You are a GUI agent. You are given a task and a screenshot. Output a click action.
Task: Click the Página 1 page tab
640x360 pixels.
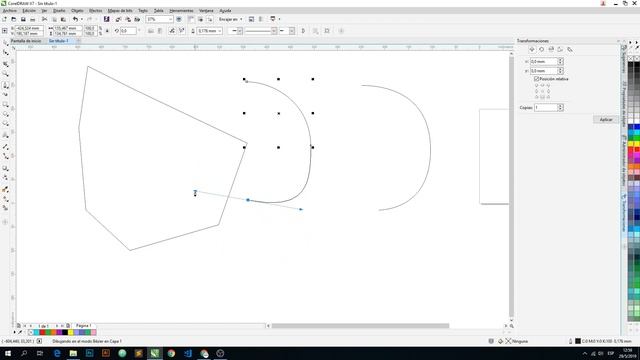83,326
